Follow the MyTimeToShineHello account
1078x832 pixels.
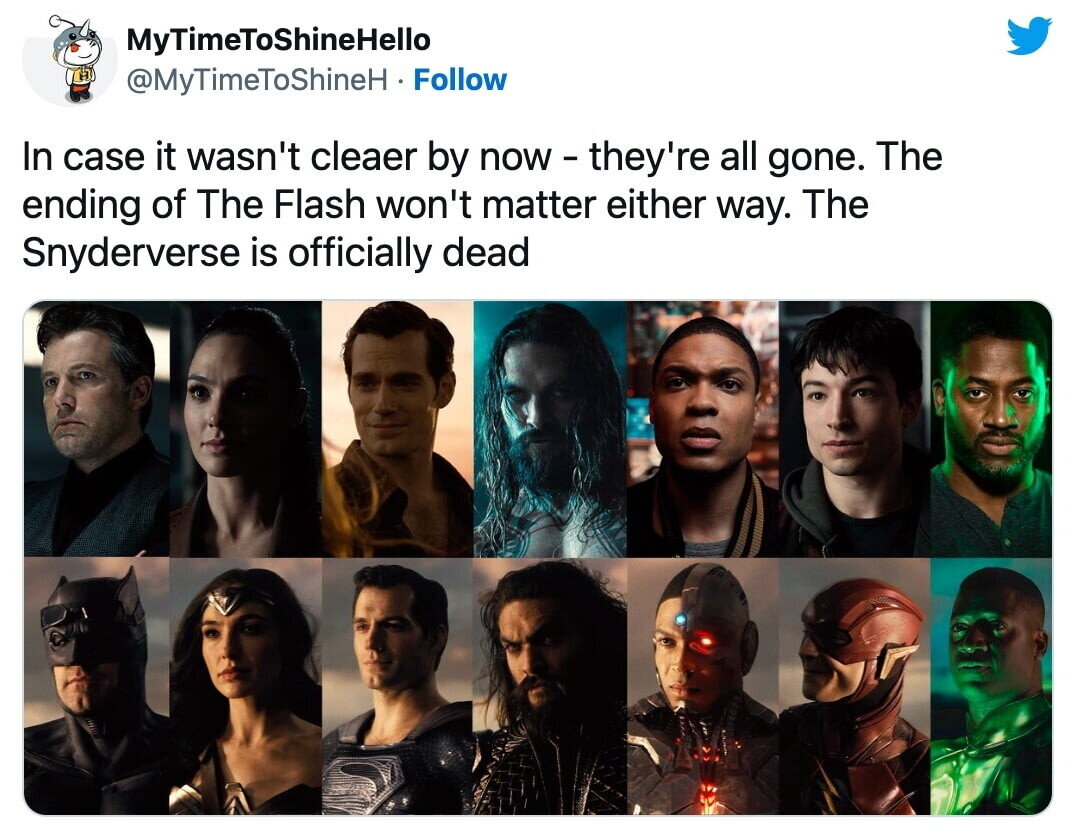[x=460, y=80]
